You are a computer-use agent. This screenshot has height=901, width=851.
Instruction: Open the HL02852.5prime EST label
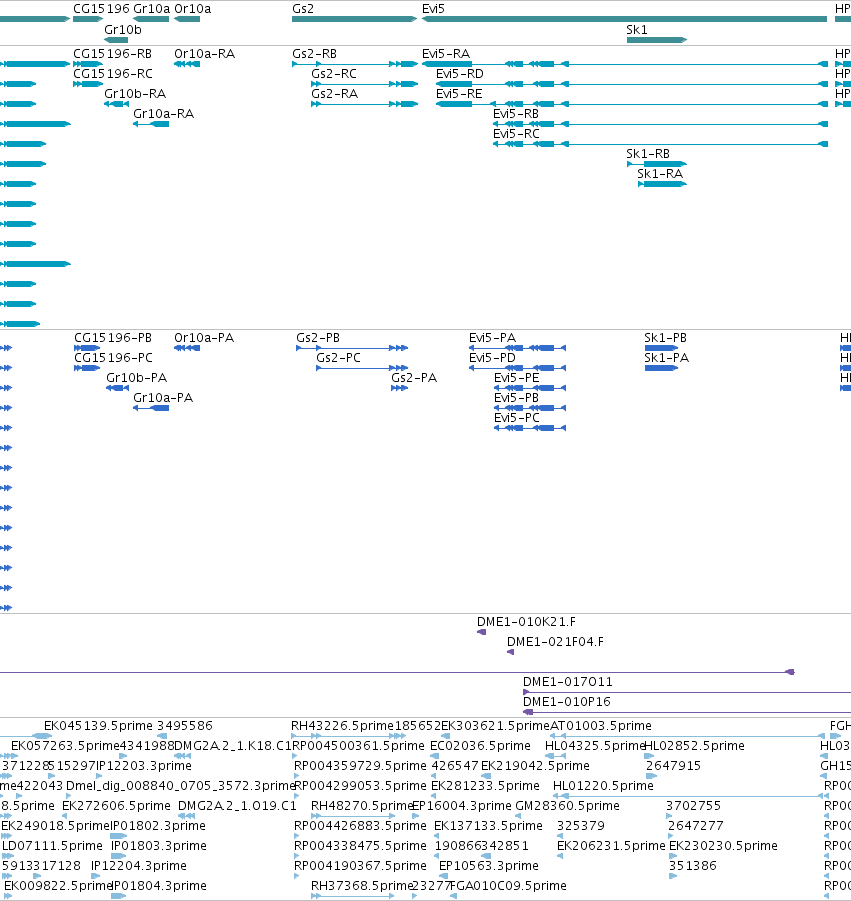[x=694, y=746]
